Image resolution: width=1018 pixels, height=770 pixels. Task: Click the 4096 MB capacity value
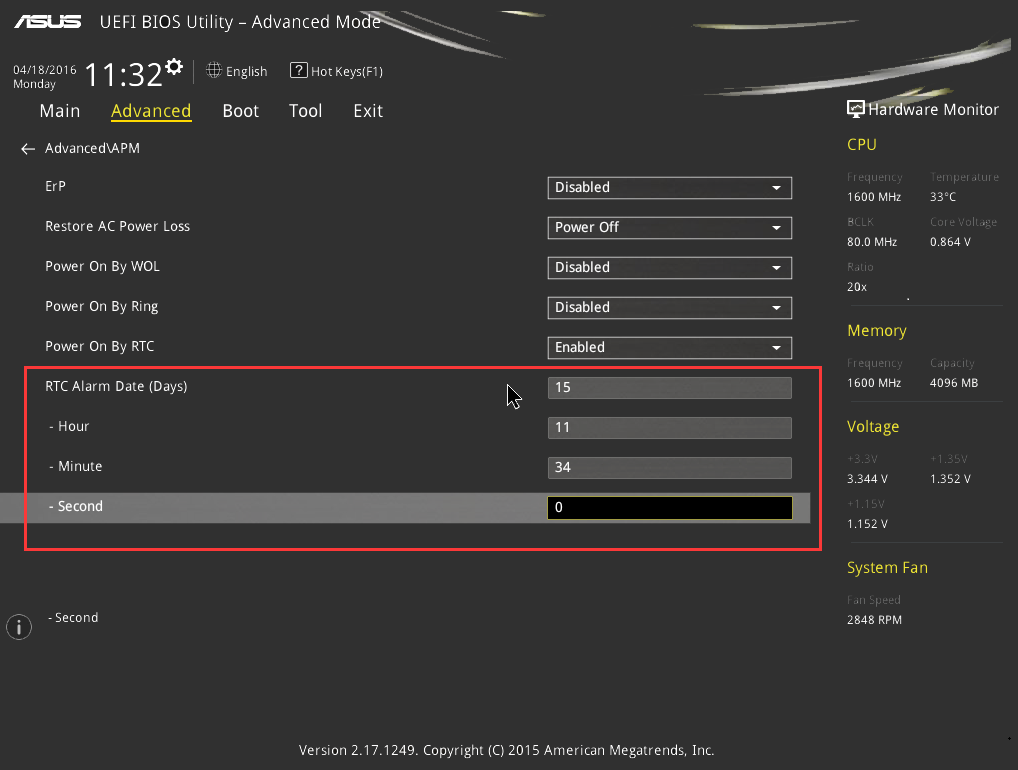(x=954, y=382)
